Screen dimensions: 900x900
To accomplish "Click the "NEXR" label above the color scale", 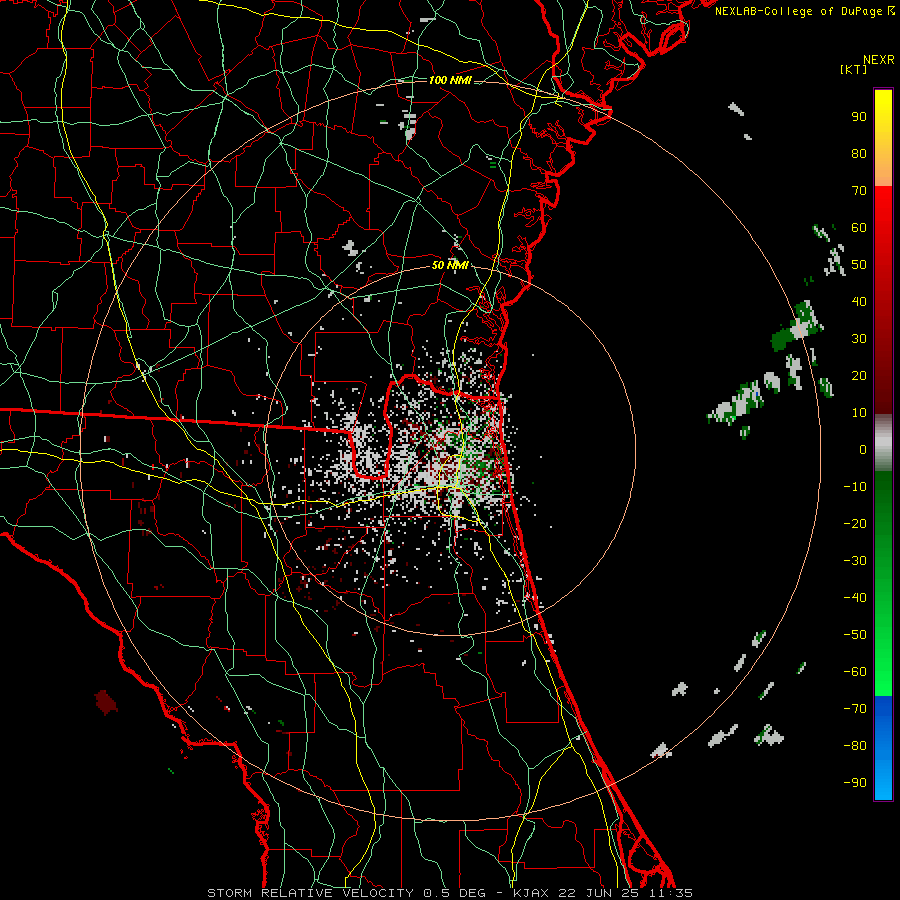I will point(879,60).
